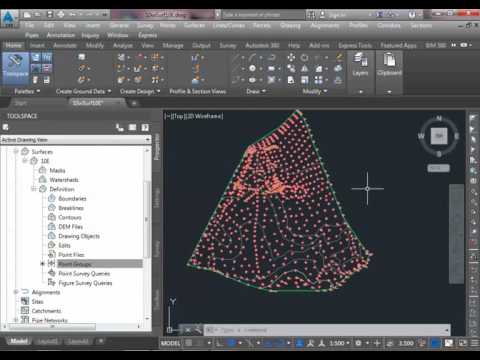Select the Contours tree item
The image size is (480, 360).
pos(70,217)
